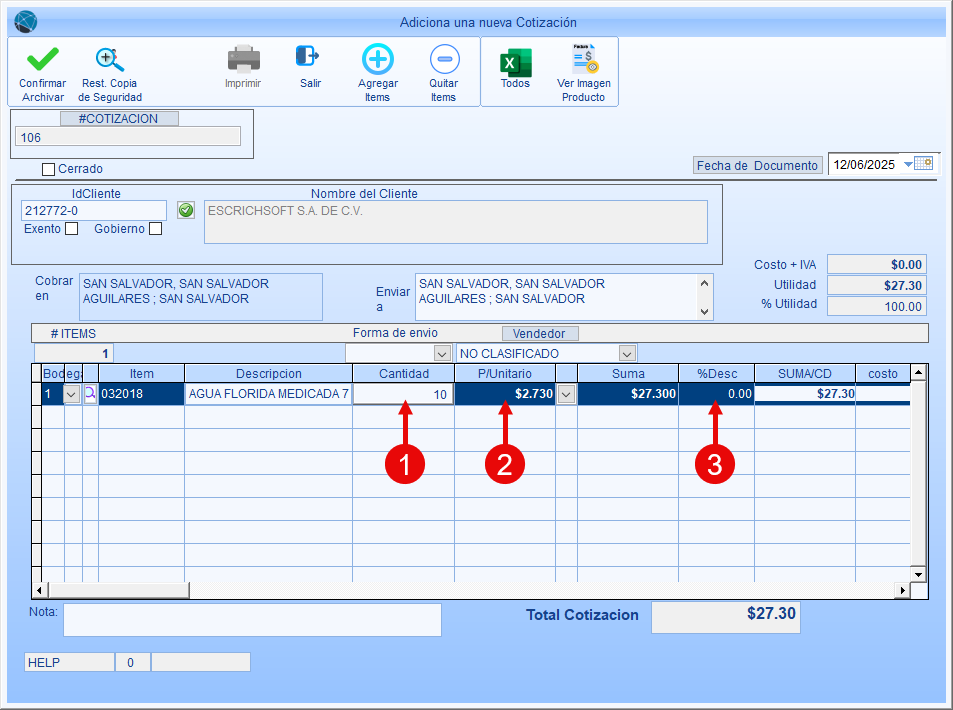Viewport: 953px width, 710px height.
Task: Click the Quitar Items minus icon
Action: tap(444, 59)
